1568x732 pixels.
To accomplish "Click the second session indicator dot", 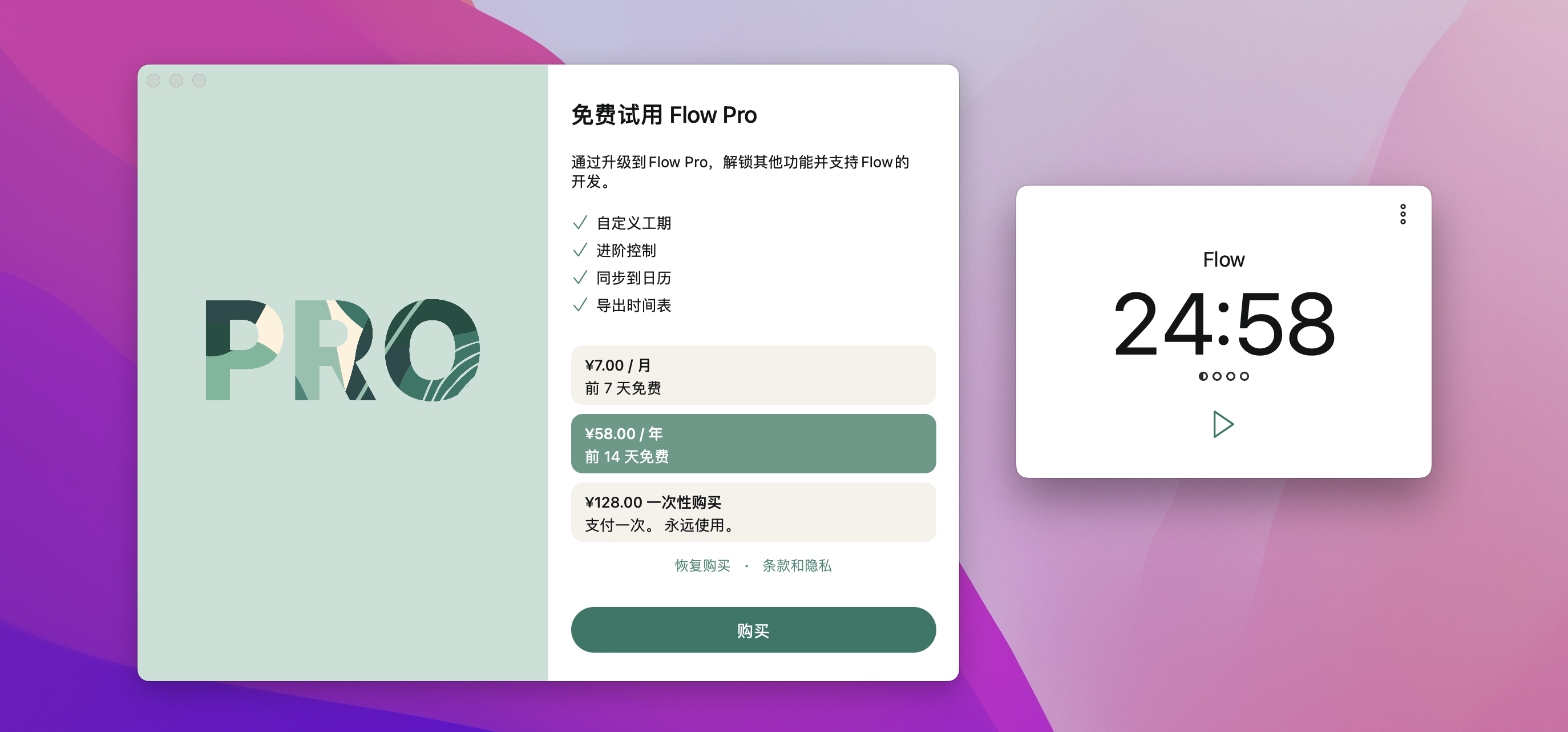I will 1217,376.
